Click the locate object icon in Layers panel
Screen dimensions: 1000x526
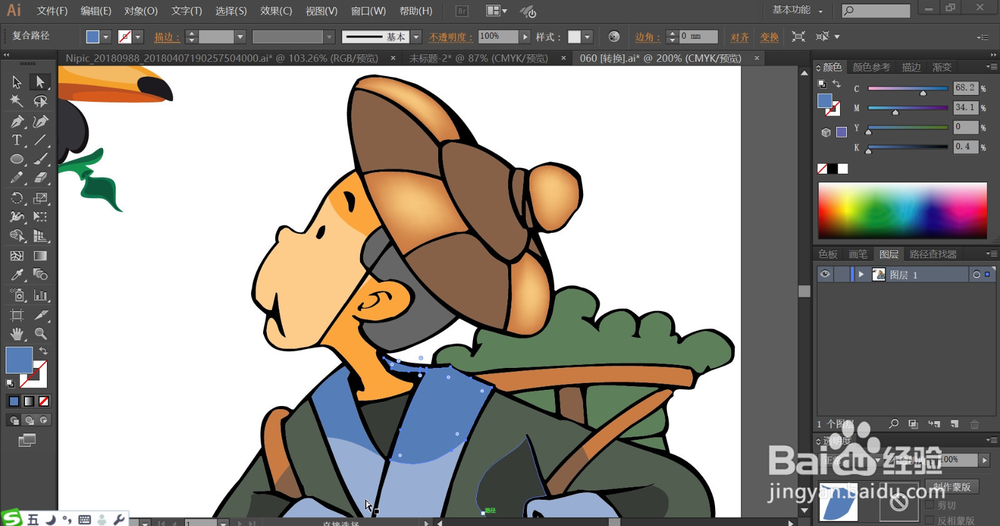point(894,424)
